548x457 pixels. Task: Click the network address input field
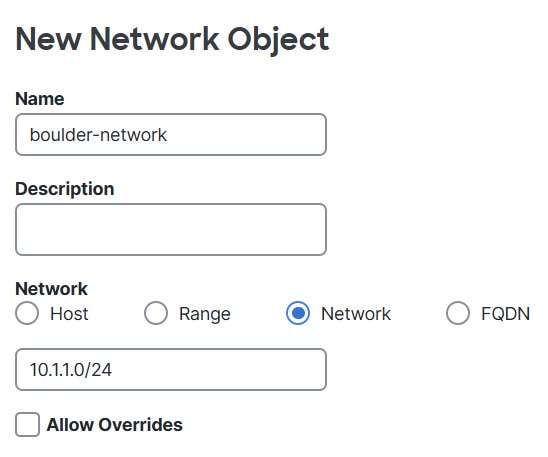coord(171,369)
